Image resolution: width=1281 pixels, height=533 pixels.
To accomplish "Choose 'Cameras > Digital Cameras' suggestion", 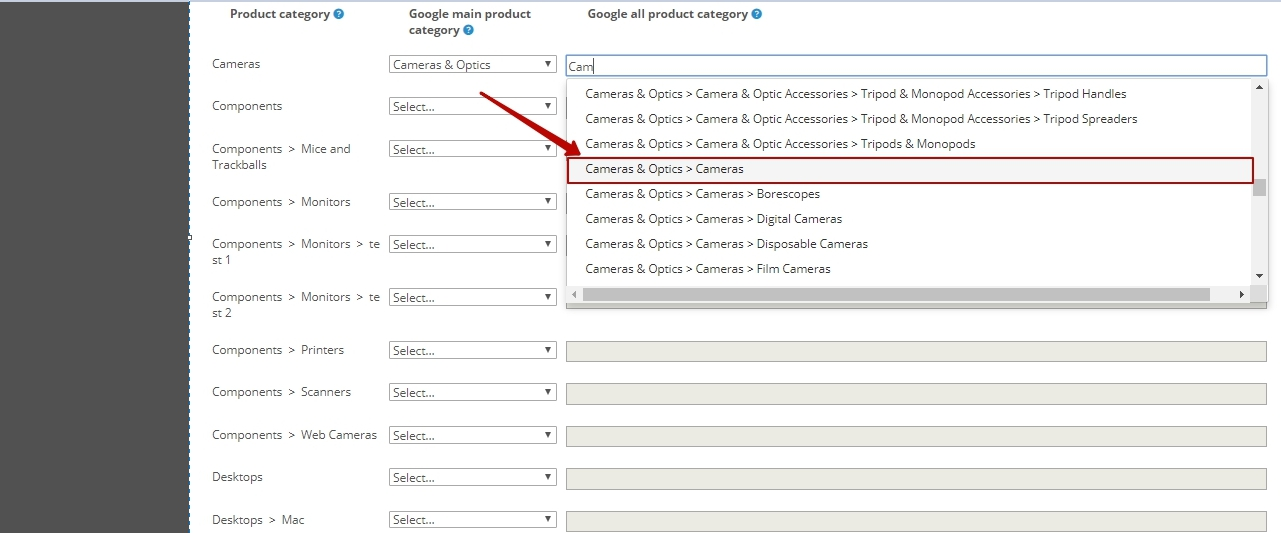I will (713, 219).
